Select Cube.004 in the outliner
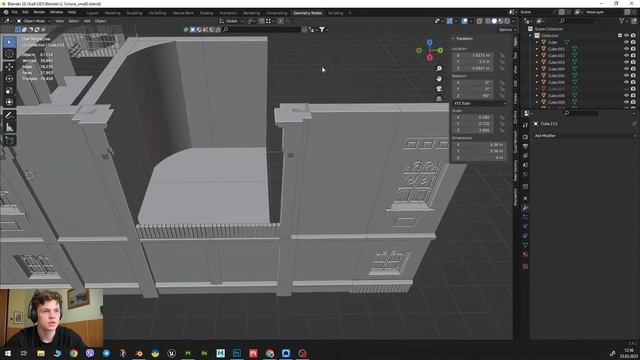The width and height of the screenshot is (640, 360). [556, 69]
